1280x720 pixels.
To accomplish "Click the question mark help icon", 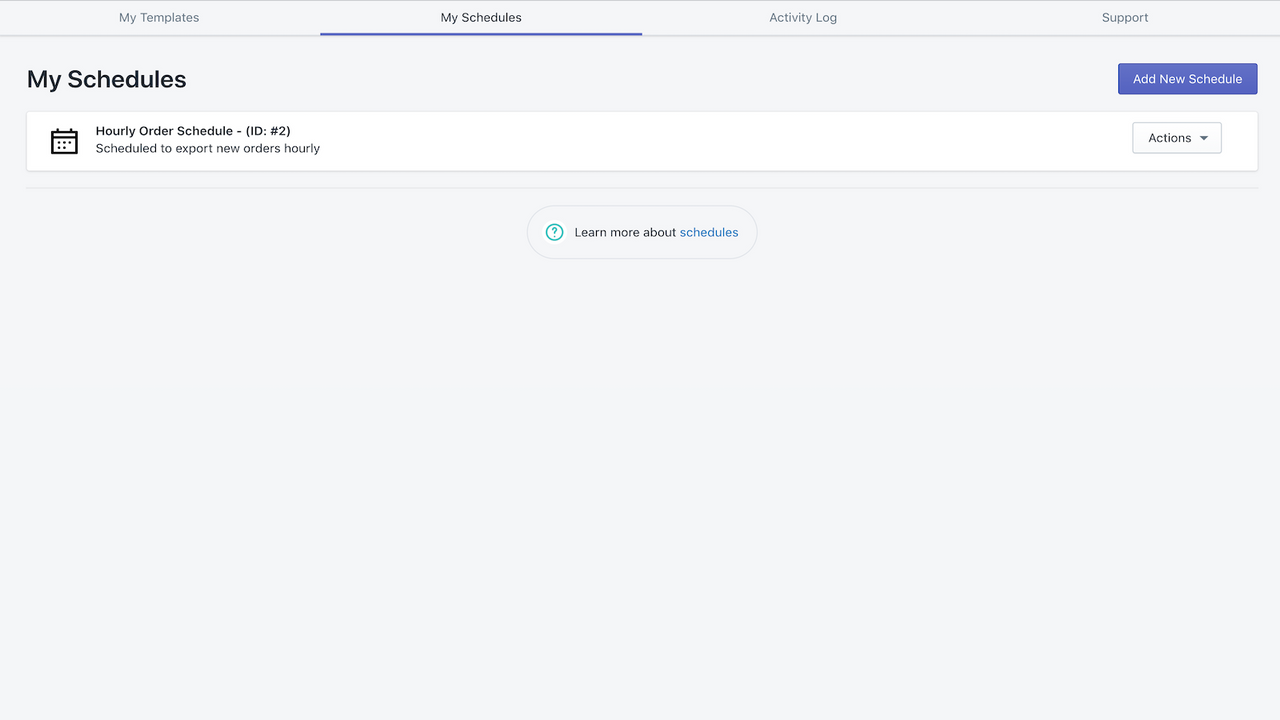I will click(x=554, y=232).
